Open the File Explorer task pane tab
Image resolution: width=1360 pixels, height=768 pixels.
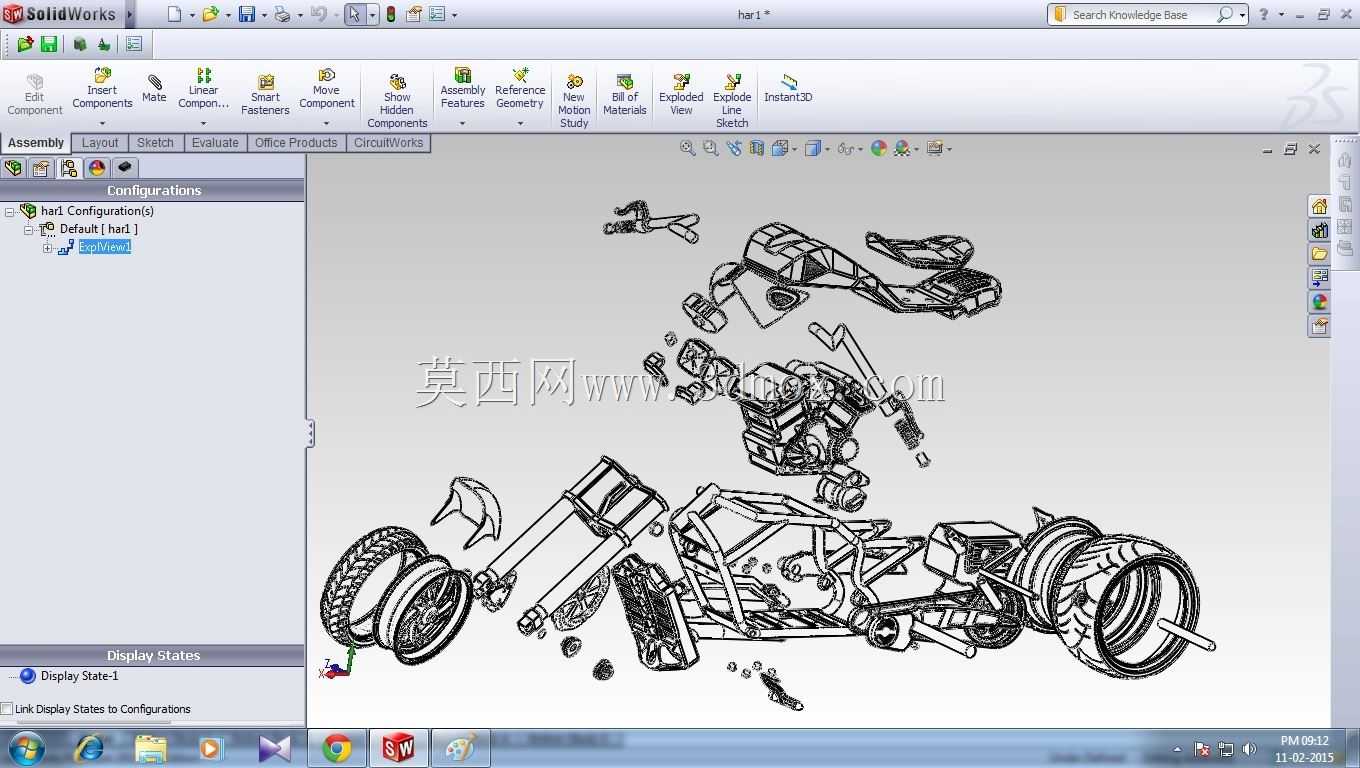click(x=1319, y=254)
